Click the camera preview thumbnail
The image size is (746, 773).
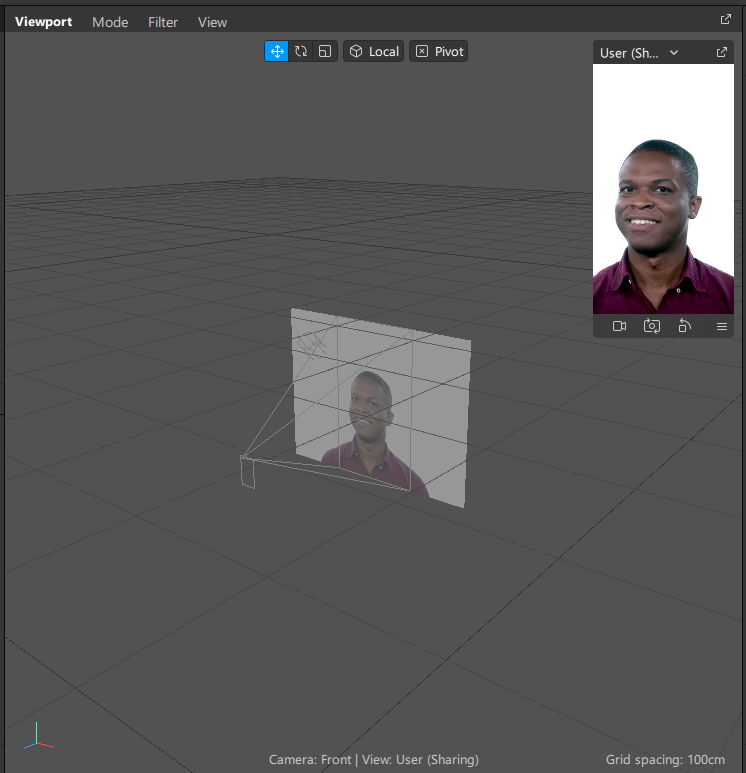[663, 189]
